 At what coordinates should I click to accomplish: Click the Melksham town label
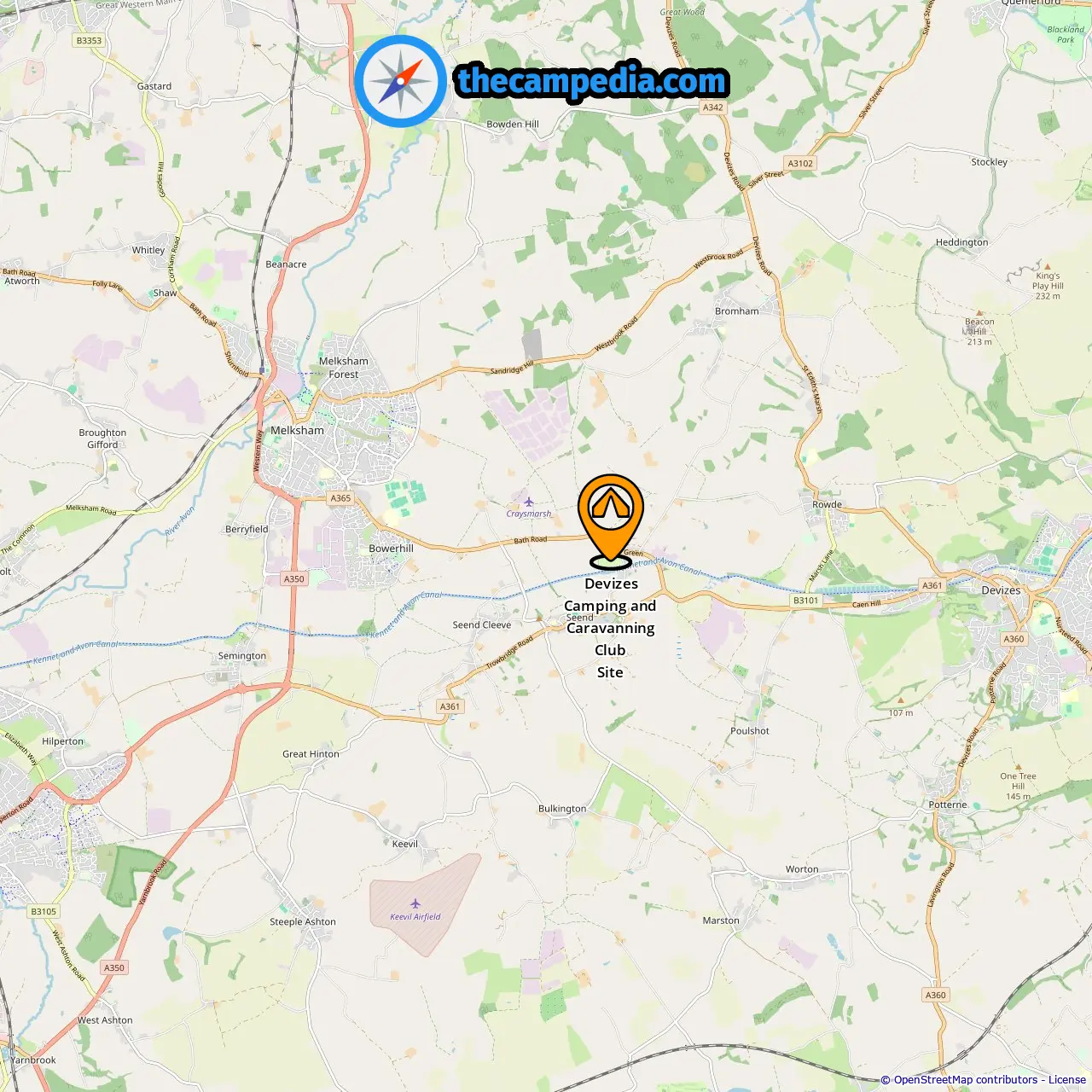pos(298,430)
